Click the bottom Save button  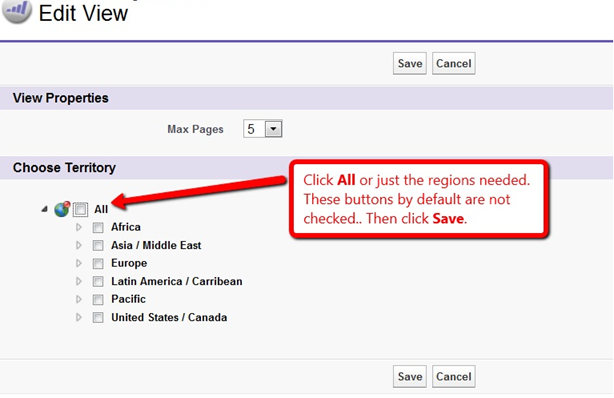[x=410, y=376]
